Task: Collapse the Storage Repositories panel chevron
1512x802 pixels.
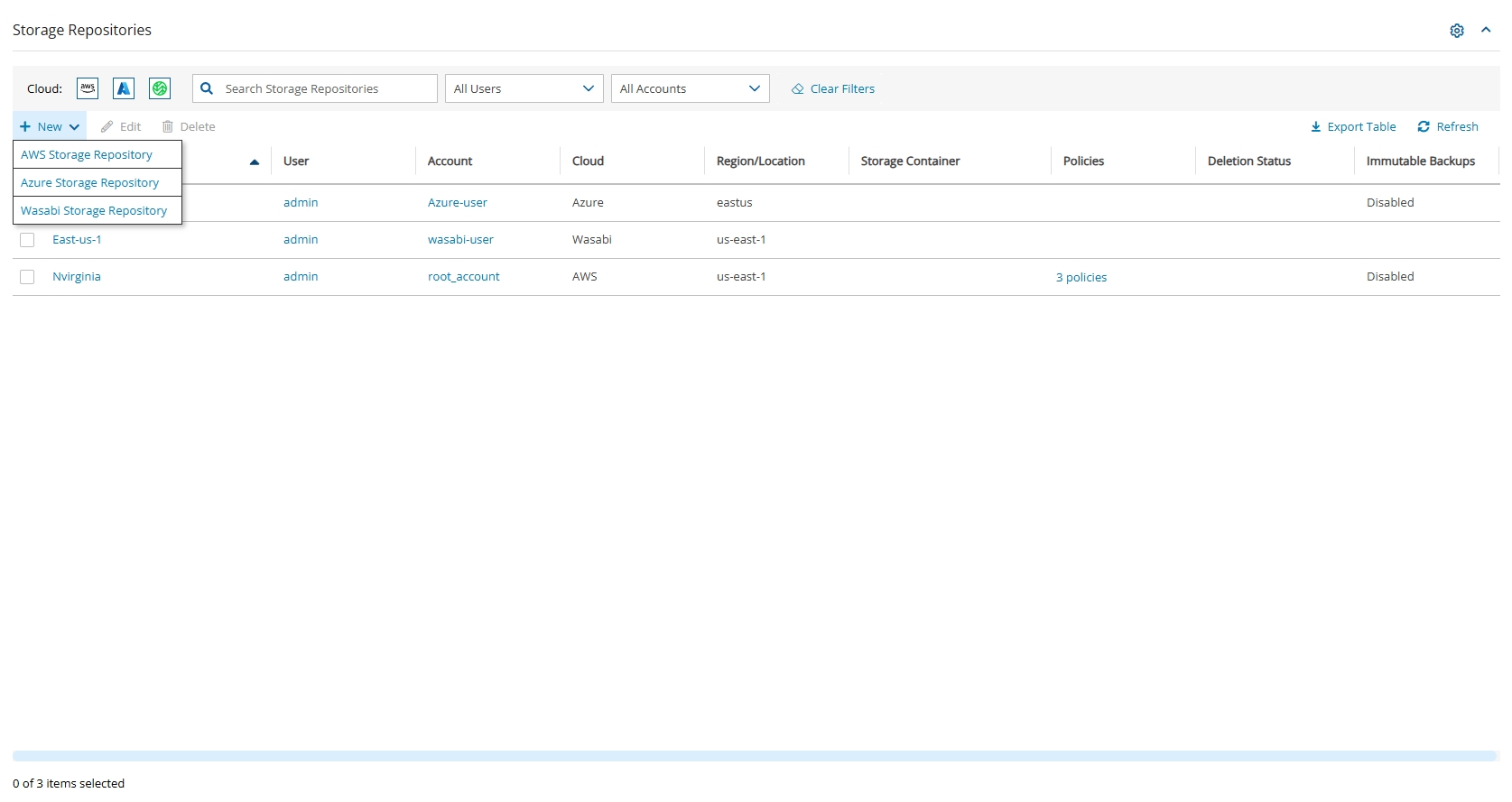Action: [1486, 31]
